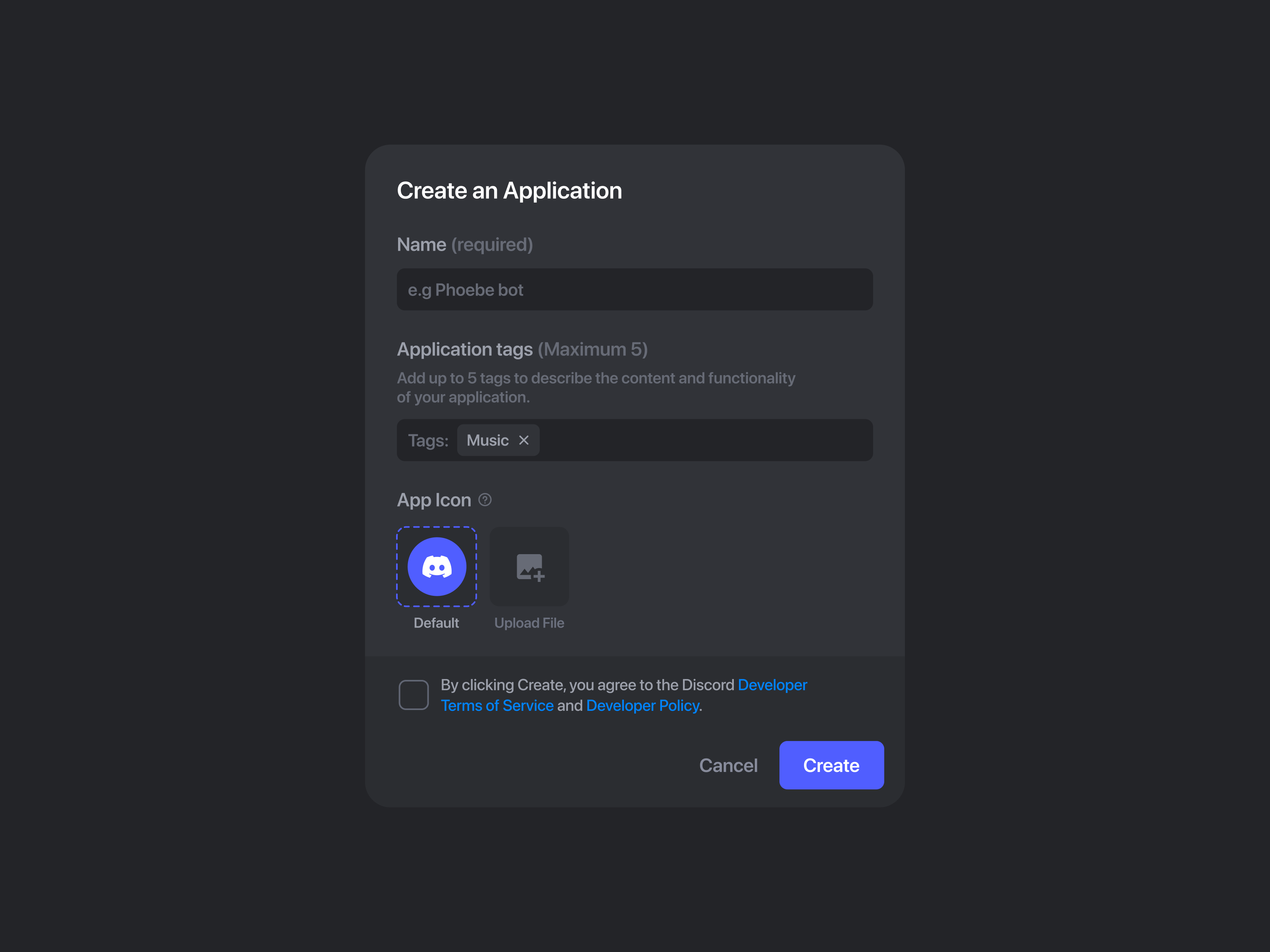Open the Developer Policy link
The width and height of the screenshot is (1270, 952).
point(643,705)
